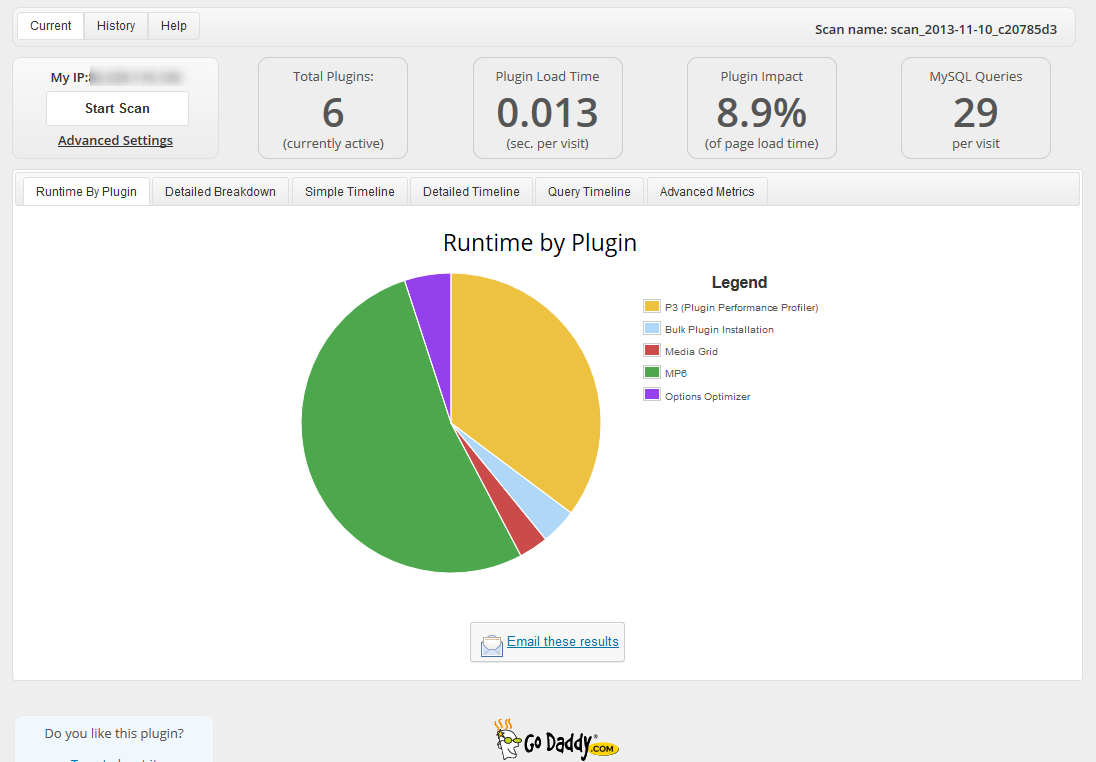Click the Total Plugins value 6
Viewport: 1096px width, 762px height.
point(333,113)
